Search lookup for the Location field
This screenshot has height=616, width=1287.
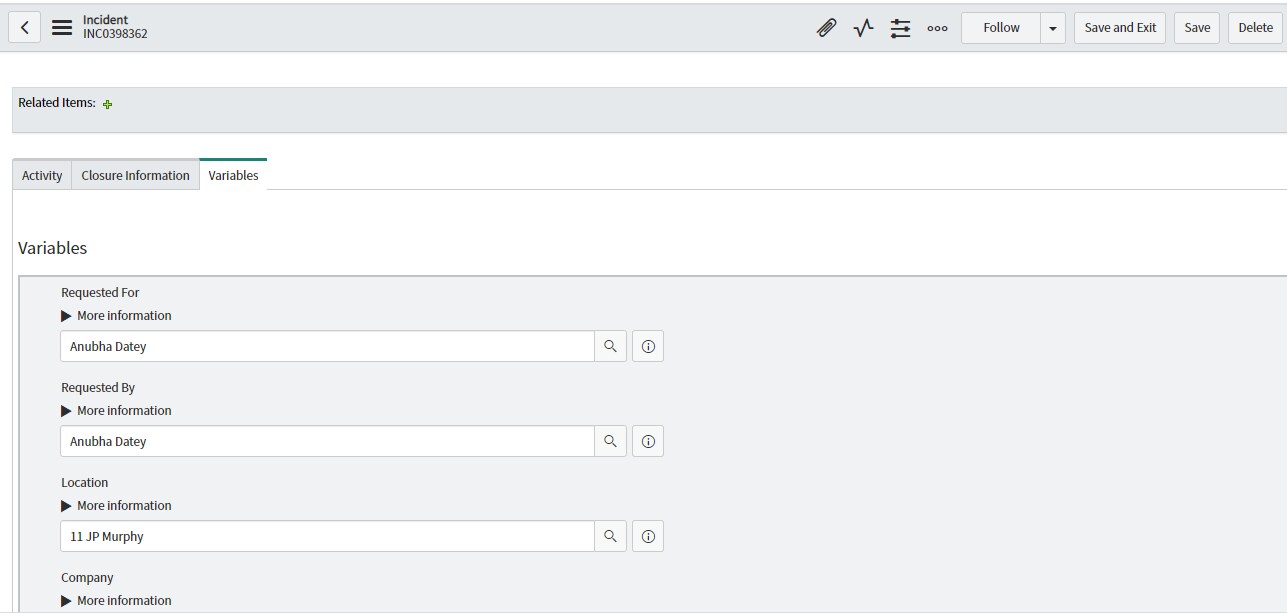610,536
